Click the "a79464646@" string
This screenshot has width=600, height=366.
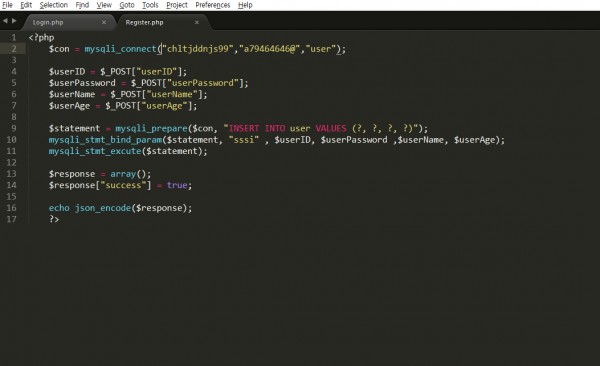[269, 49]
